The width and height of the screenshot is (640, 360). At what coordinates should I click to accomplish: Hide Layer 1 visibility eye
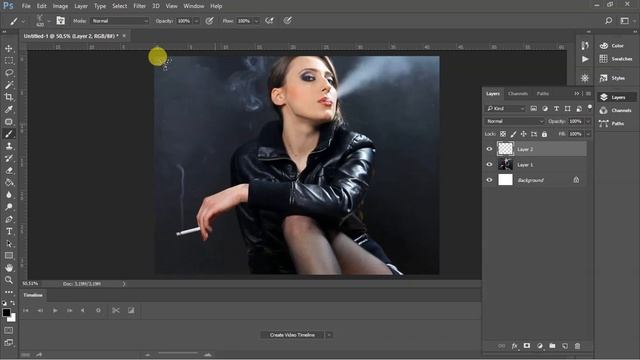(x=489, y=164)
